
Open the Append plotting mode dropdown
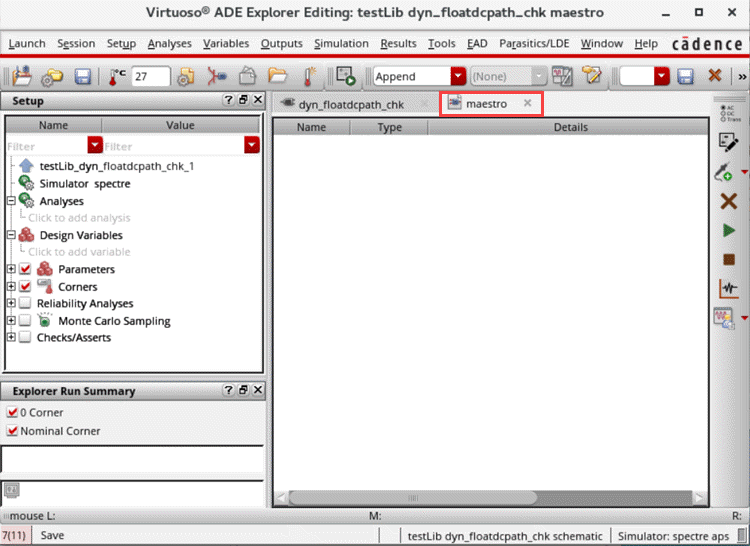[x=458, y=76]
